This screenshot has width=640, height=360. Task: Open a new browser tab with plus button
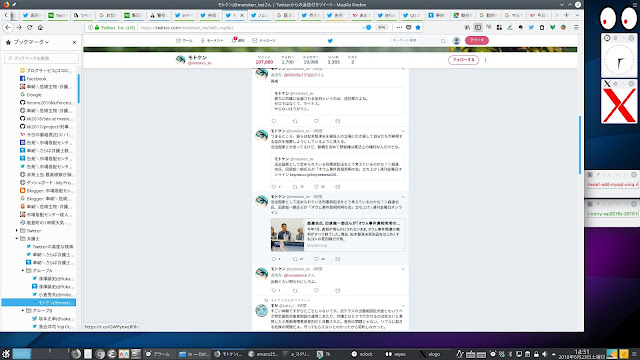point(566,15)
